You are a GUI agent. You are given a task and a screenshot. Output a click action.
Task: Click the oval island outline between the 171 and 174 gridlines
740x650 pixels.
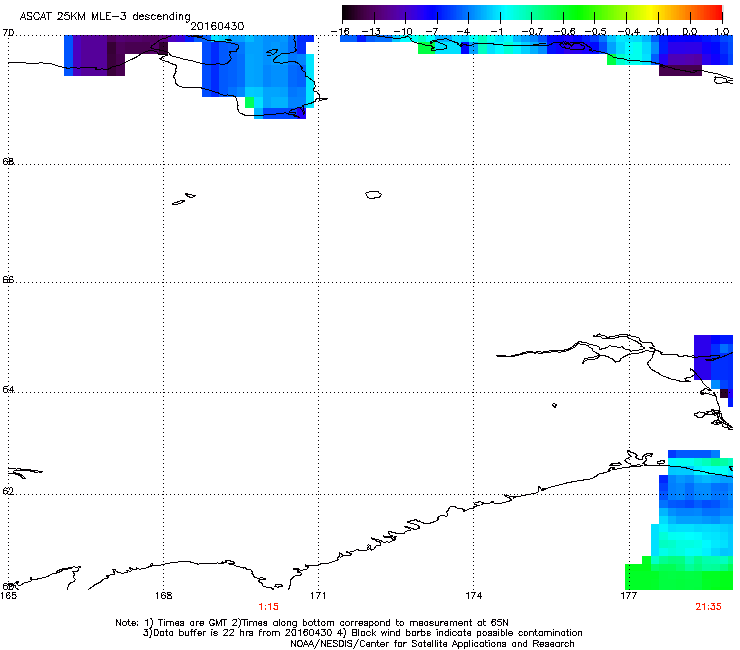click(x=373, y=194)
